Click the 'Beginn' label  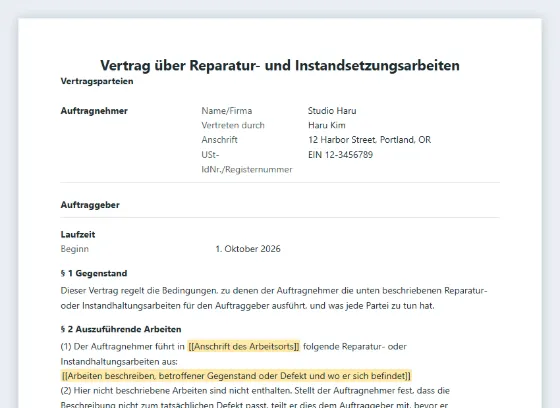pyautogui.click(x=75, y=249)
